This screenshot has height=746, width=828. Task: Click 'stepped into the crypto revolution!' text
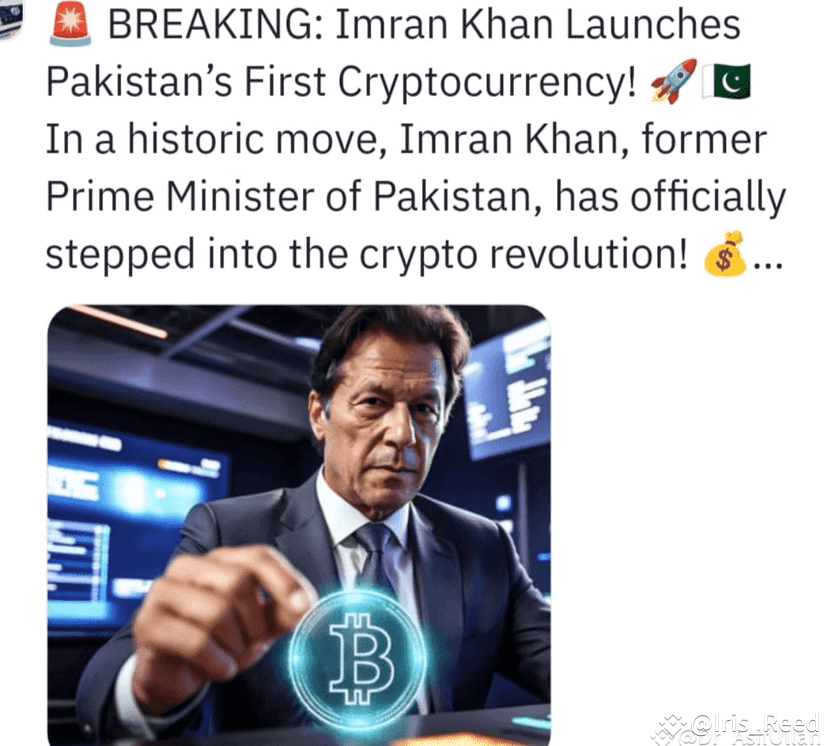tap(367, 255)
